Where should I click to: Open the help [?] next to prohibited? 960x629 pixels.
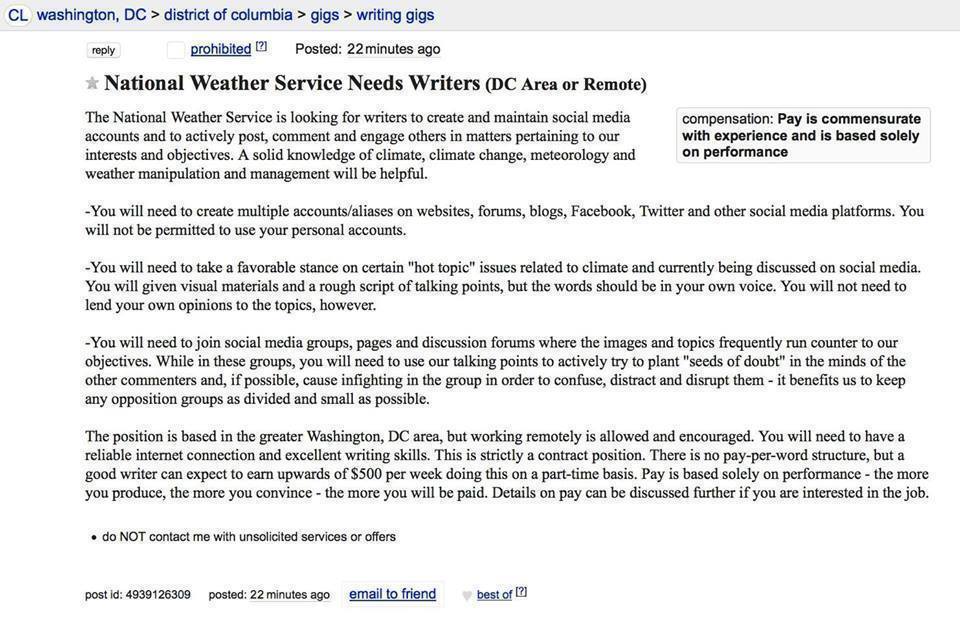pos(262,47)
